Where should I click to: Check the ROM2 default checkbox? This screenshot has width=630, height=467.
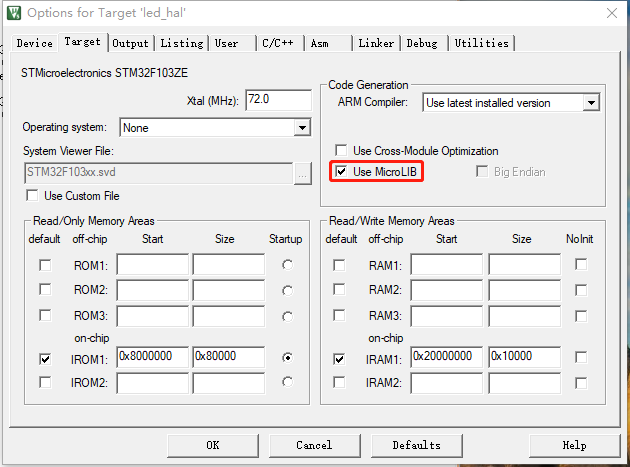[45, 289]
